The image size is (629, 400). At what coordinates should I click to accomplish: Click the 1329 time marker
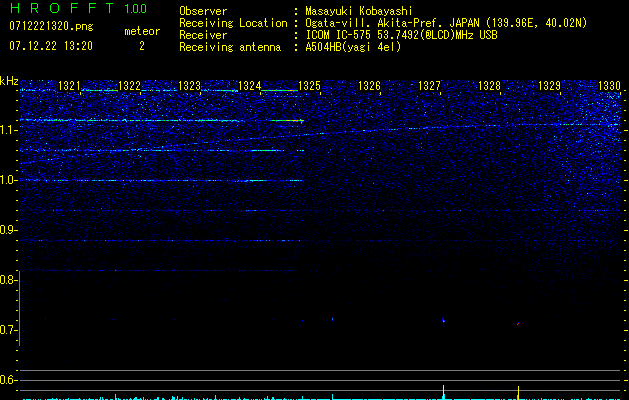coord(549,85)
